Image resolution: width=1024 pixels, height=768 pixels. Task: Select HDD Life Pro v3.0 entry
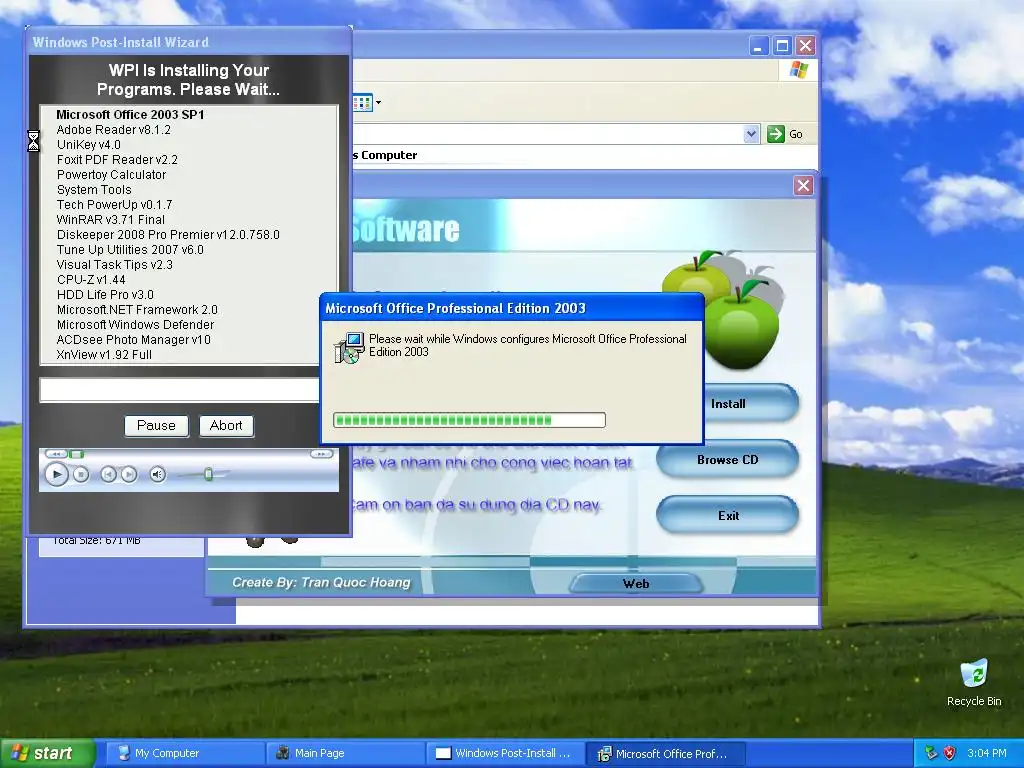tap(105, 295)
